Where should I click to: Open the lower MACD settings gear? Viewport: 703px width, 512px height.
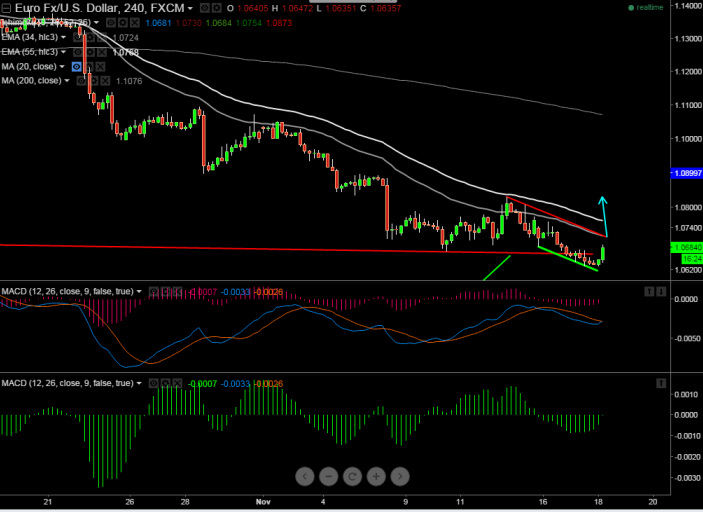coord(165,383)
